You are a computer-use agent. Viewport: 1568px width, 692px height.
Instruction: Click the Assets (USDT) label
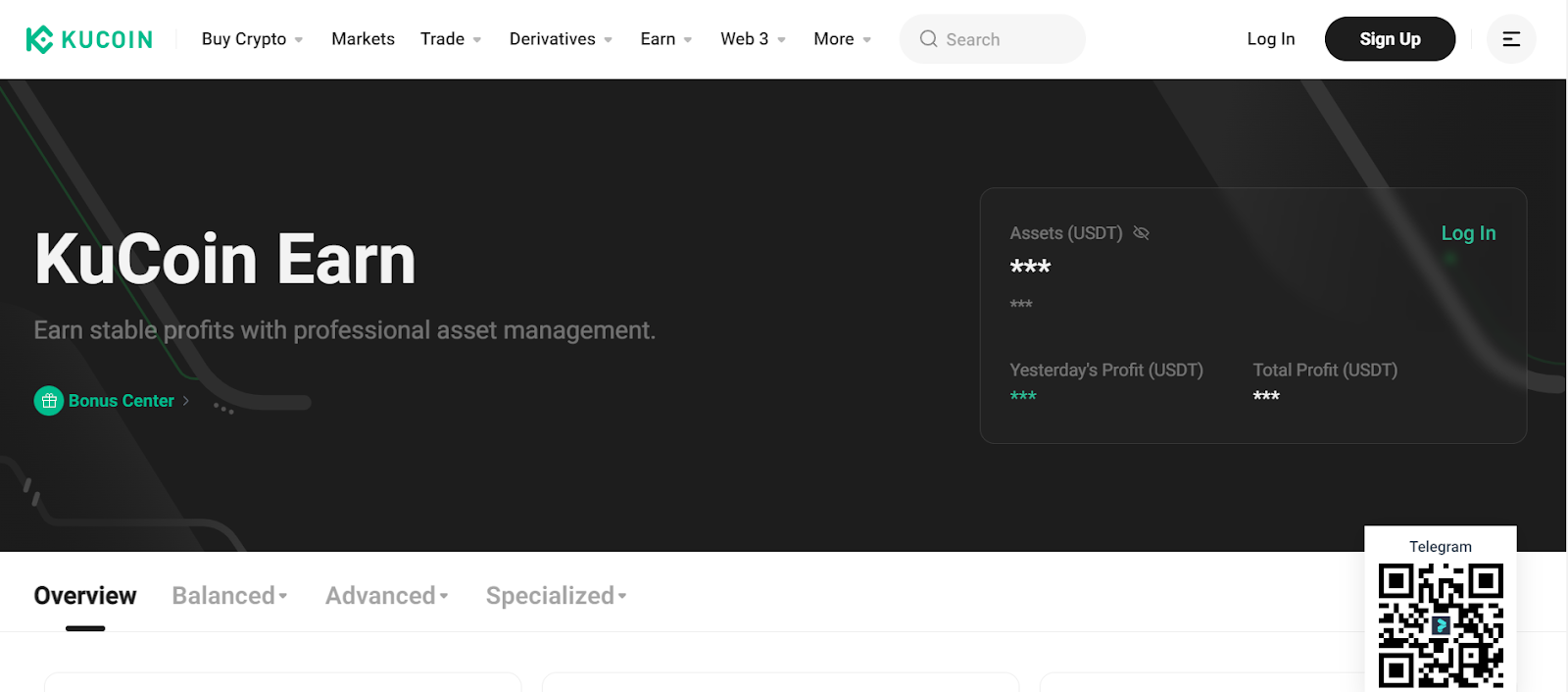[x=1066, y=233]
